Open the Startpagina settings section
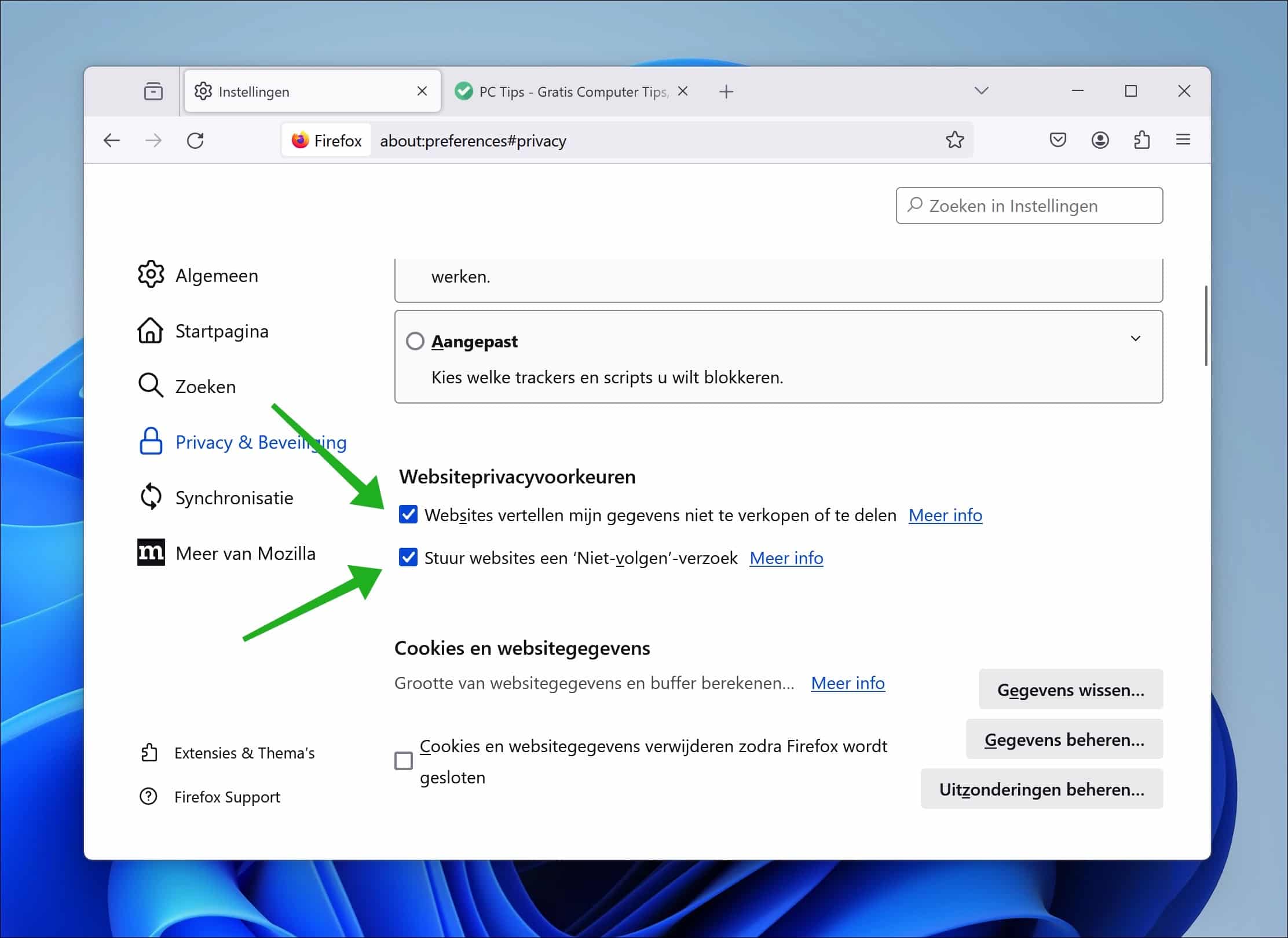1288x938 pixels. [x=221, y=331]
